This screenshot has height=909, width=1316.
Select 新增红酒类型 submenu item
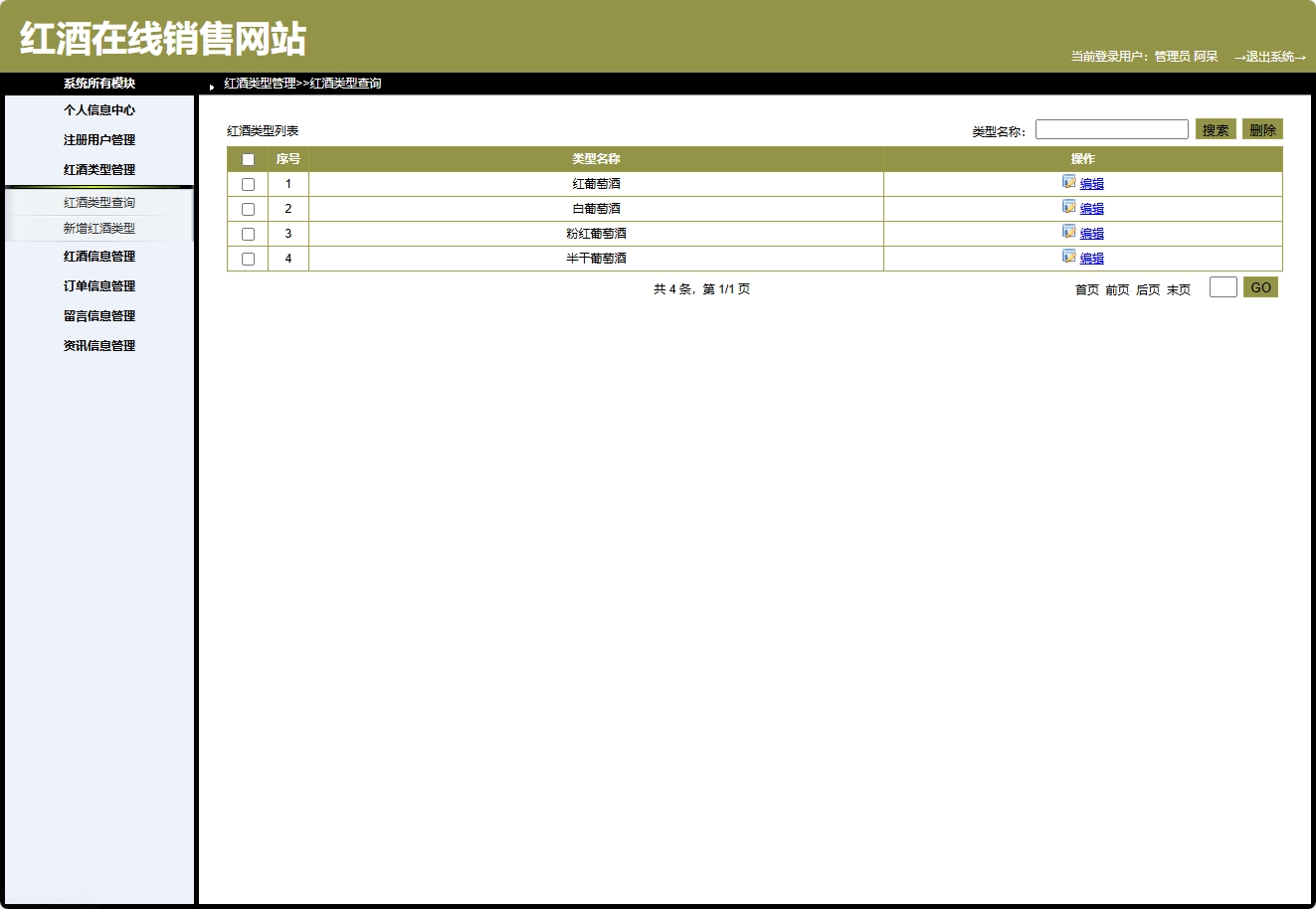point(98,227)
